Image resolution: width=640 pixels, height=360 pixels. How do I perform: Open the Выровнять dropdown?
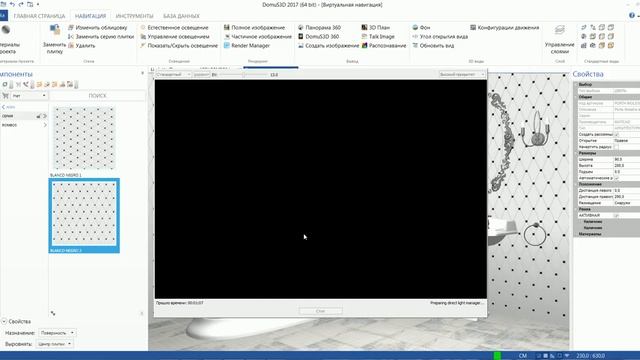pos(55,344)
